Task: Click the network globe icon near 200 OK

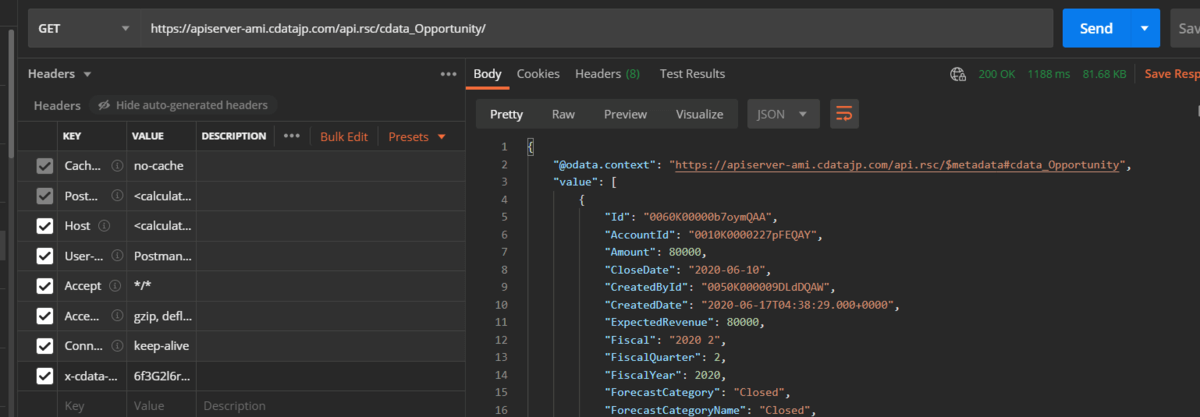Action: [x=958, y=74]
